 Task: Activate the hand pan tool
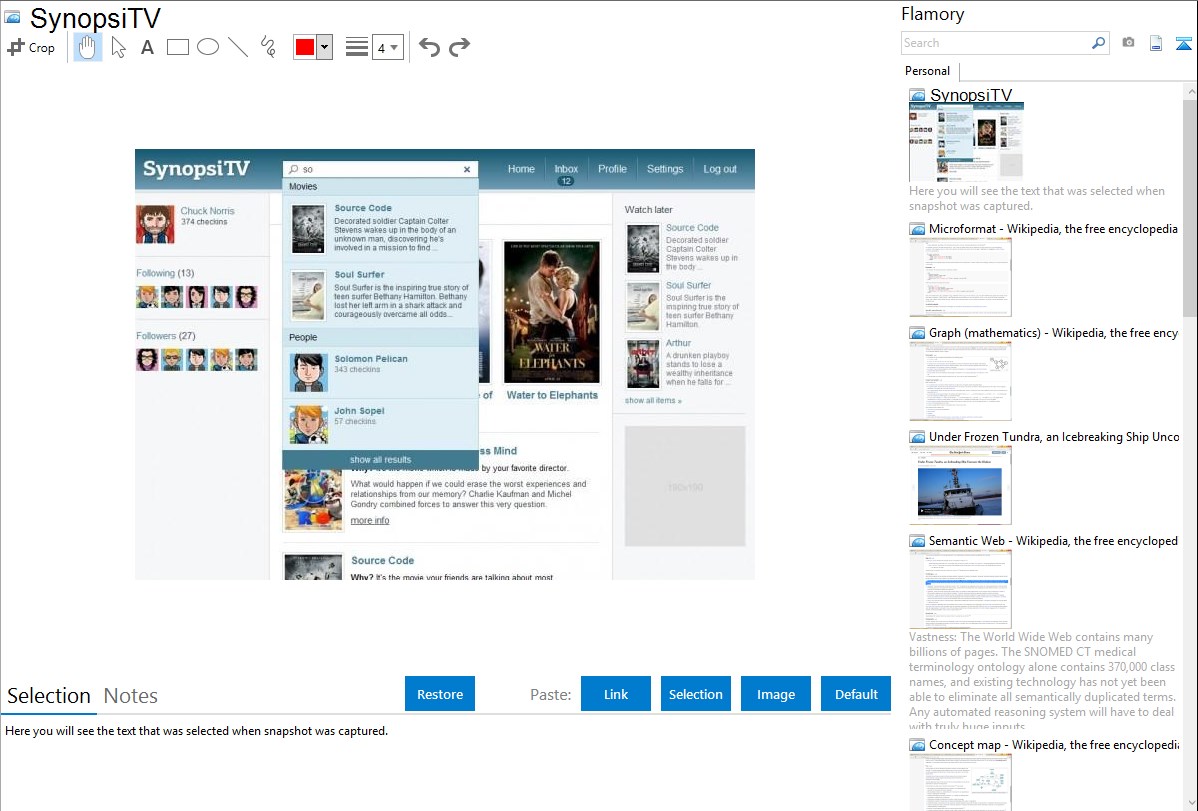coord(88,47)
